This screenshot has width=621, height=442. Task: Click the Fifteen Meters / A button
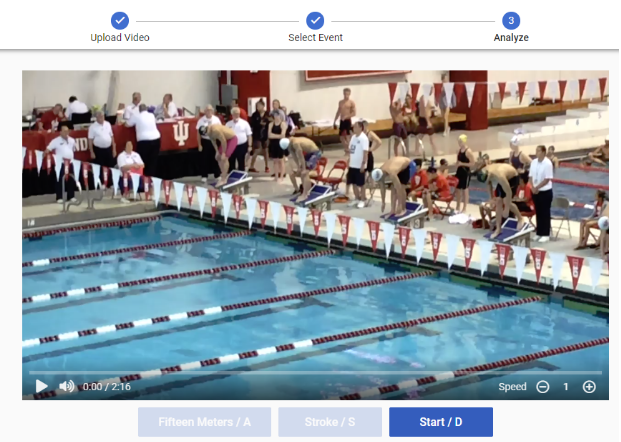204,422
